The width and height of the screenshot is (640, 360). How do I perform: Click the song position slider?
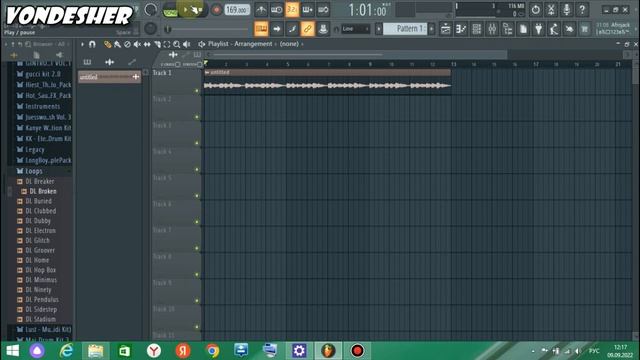click(x=207, y=29)
